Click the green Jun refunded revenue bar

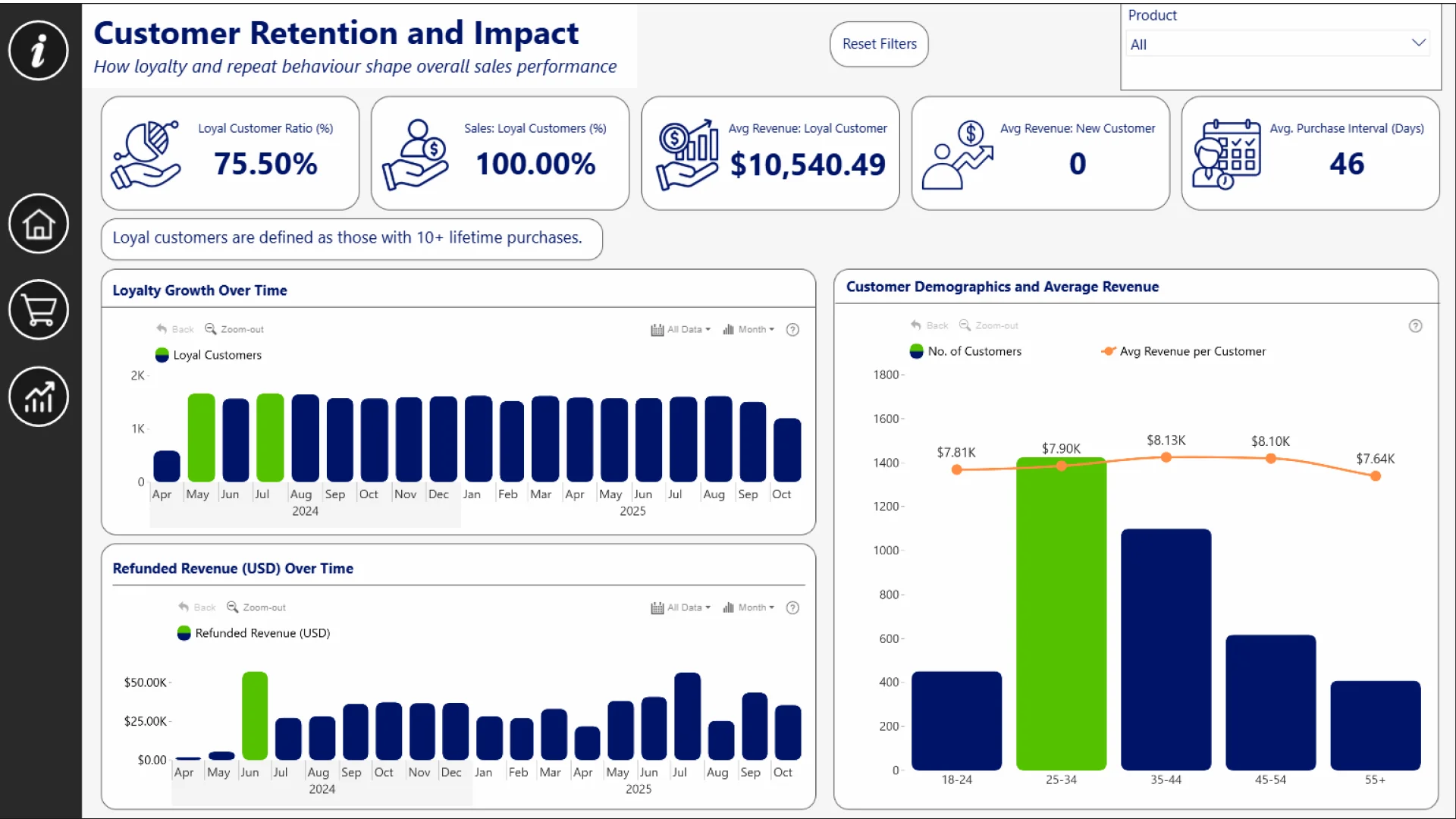(254, 716)
